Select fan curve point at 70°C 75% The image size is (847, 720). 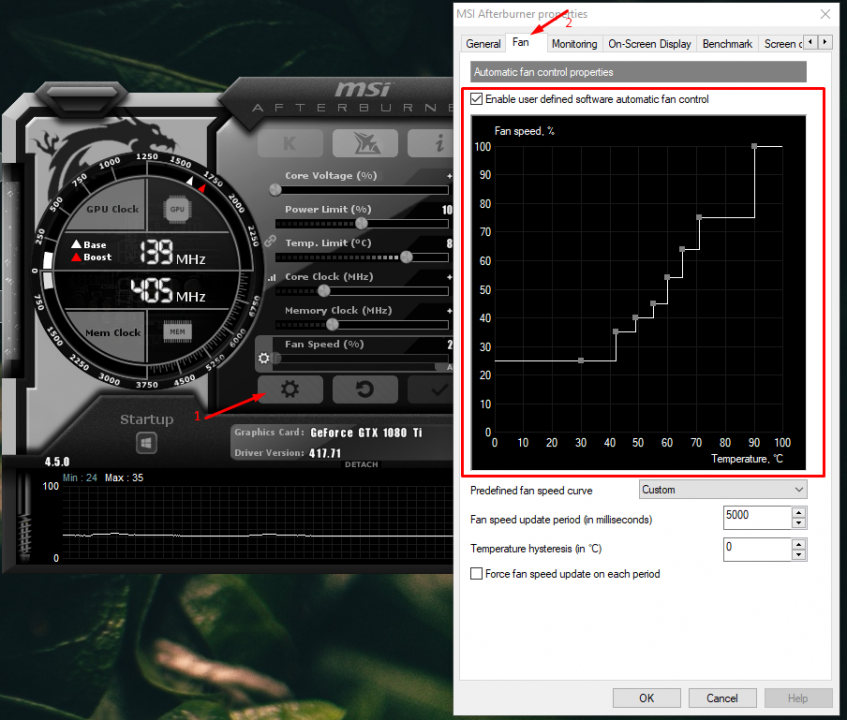click(699, 217)
